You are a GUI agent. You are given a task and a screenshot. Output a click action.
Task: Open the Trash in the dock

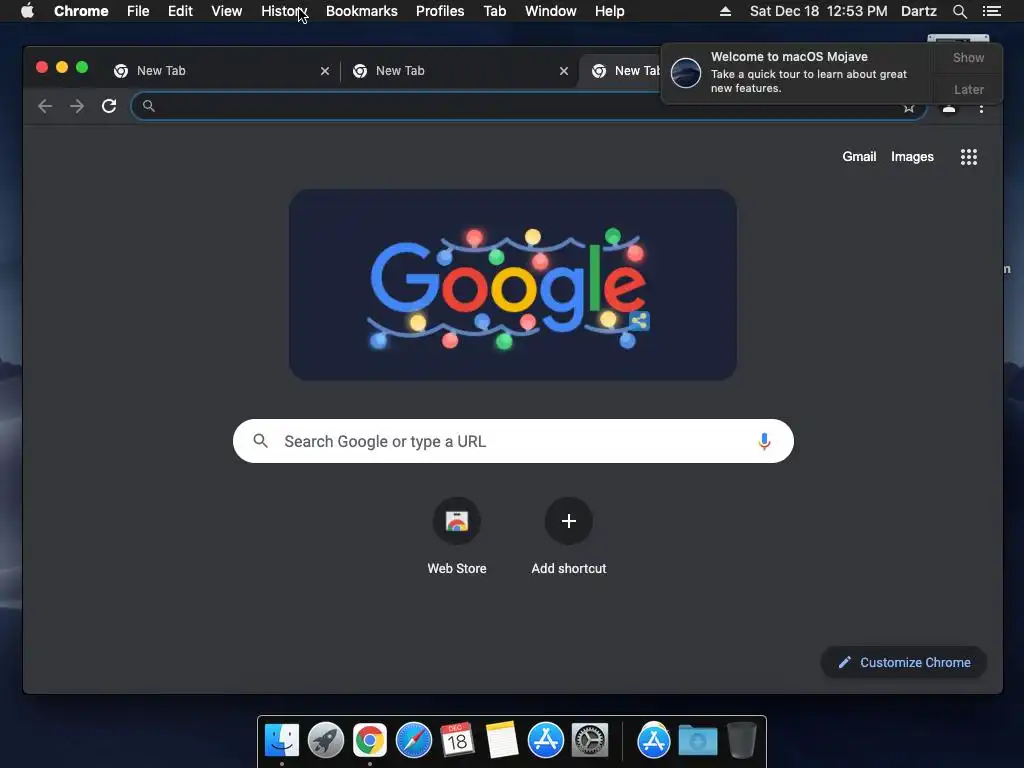(x=742, y=740)
